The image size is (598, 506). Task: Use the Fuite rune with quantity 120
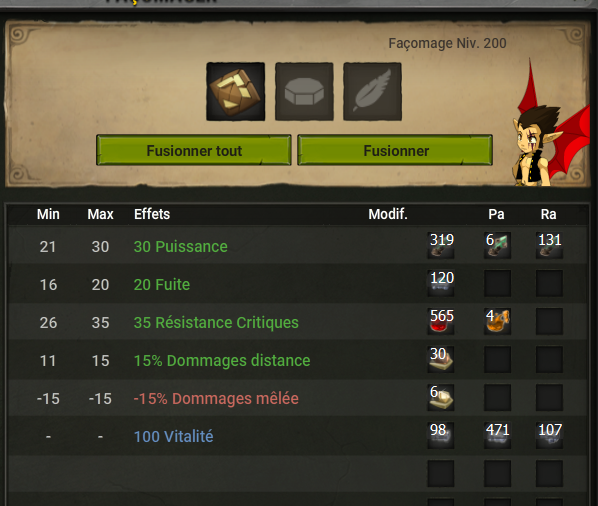coord(441,283)
